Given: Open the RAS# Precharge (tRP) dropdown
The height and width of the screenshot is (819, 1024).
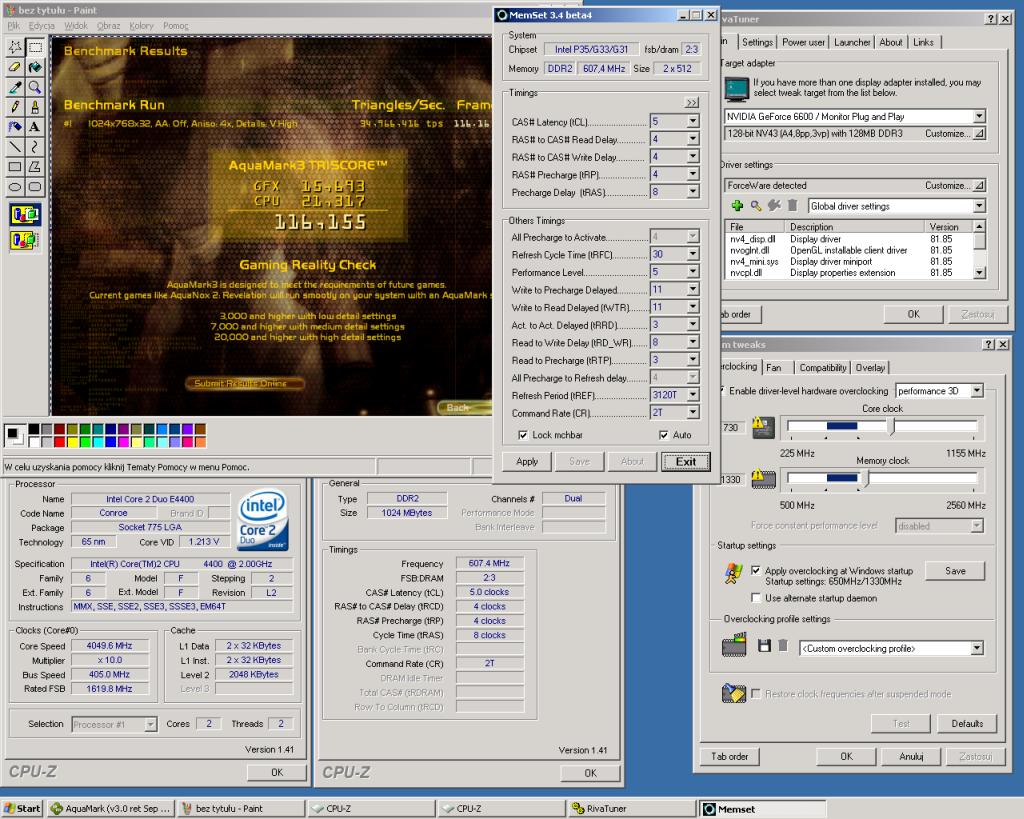Looking at the screenshot, I should point(693,174).
